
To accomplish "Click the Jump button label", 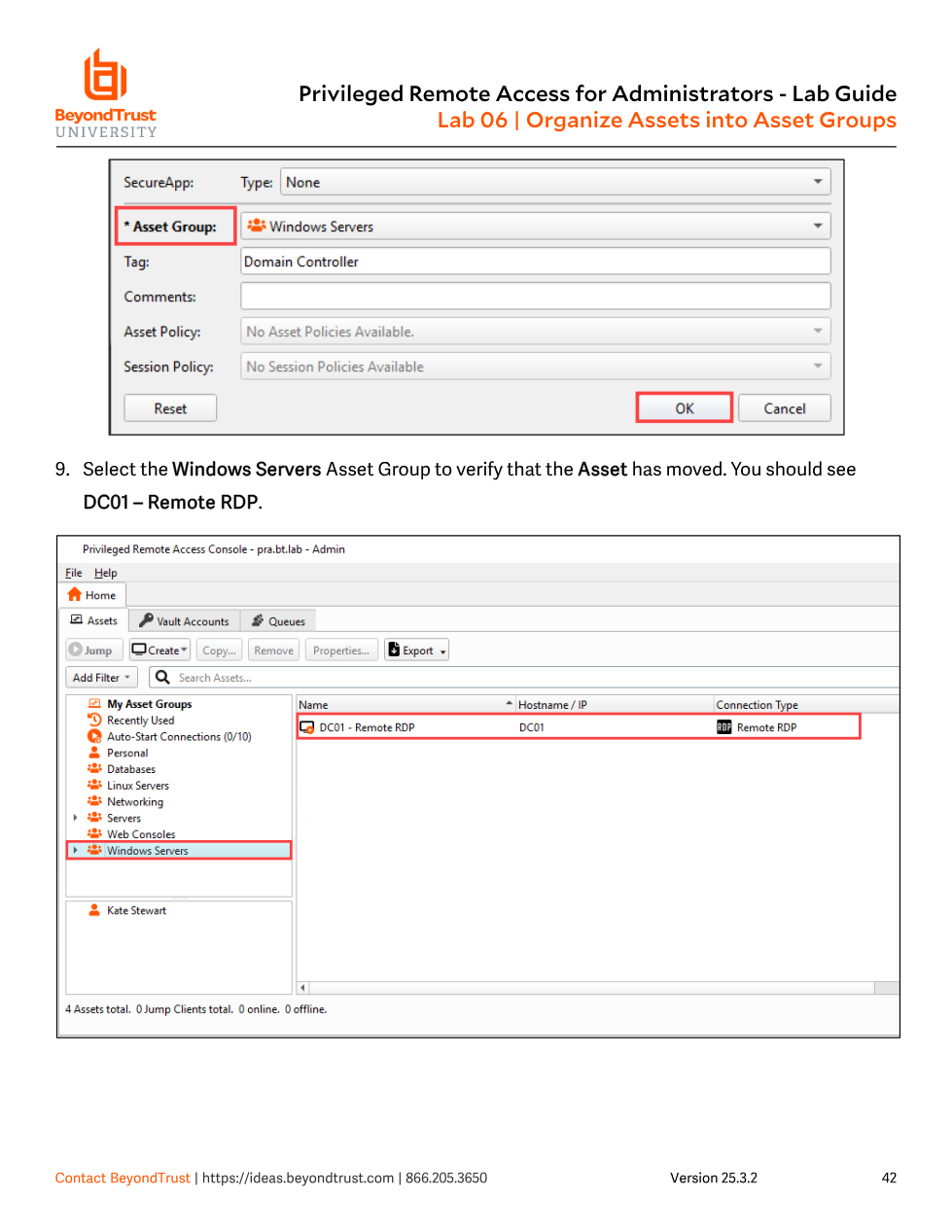I will (x=98, y=651).
